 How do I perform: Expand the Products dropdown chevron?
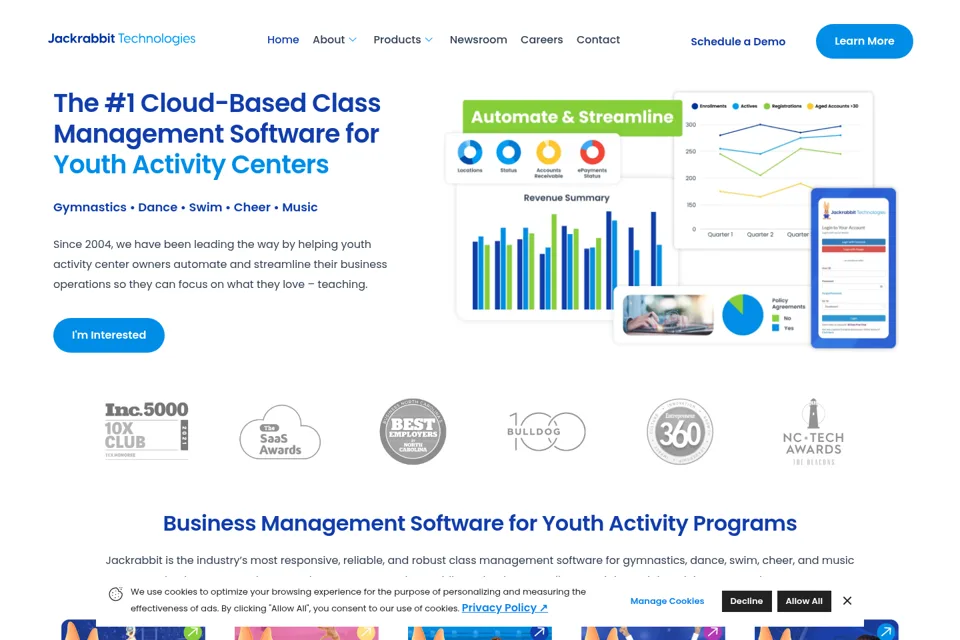coord(429,40)
